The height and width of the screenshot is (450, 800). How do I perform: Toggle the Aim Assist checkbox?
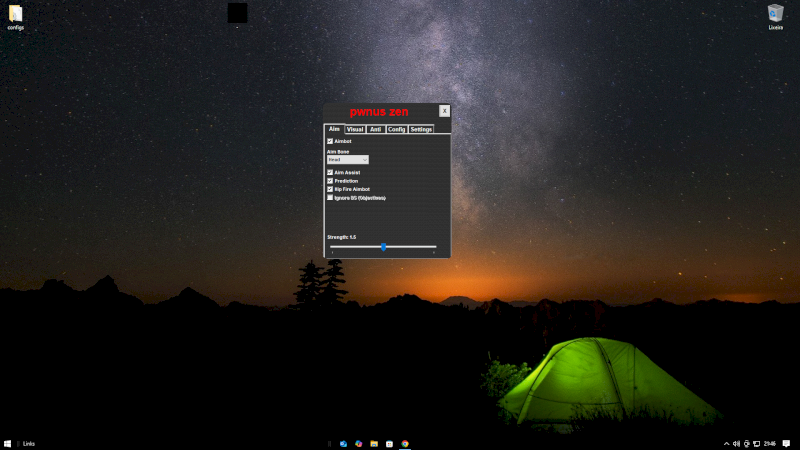(x=330, y=172)
